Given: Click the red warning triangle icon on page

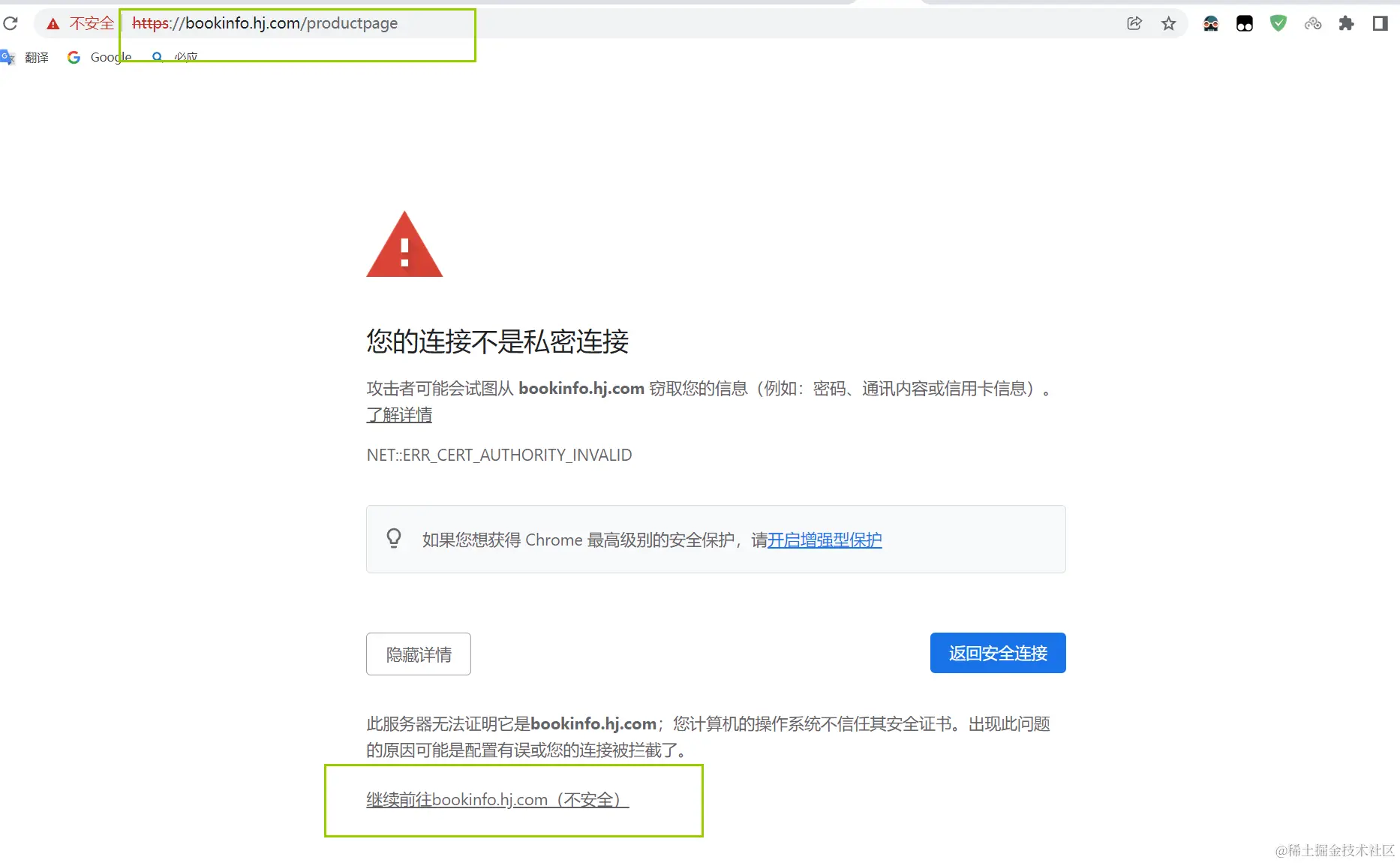Looking at the screenshot, I should coord(404,244).
